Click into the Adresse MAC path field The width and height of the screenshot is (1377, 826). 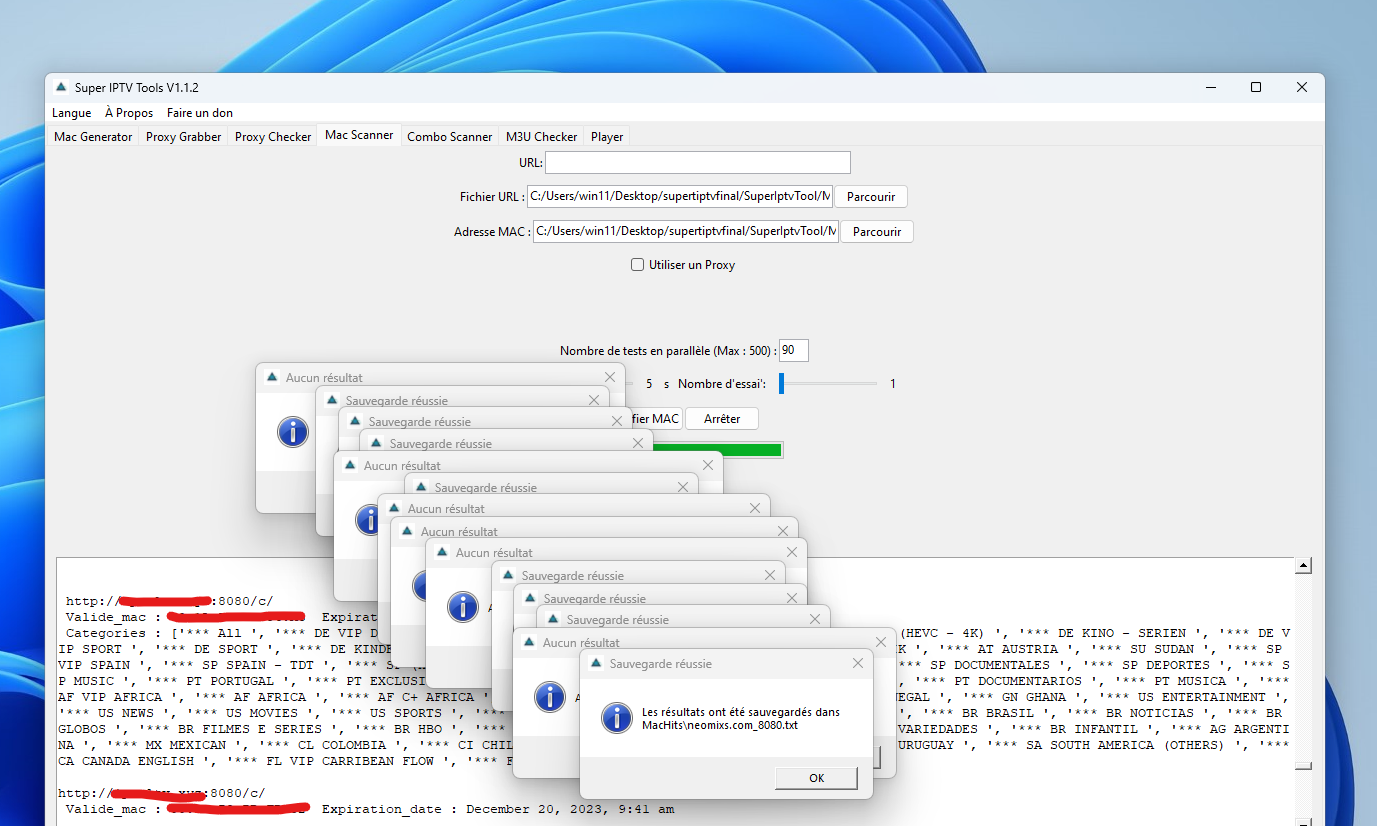click(x=686, y=232)
